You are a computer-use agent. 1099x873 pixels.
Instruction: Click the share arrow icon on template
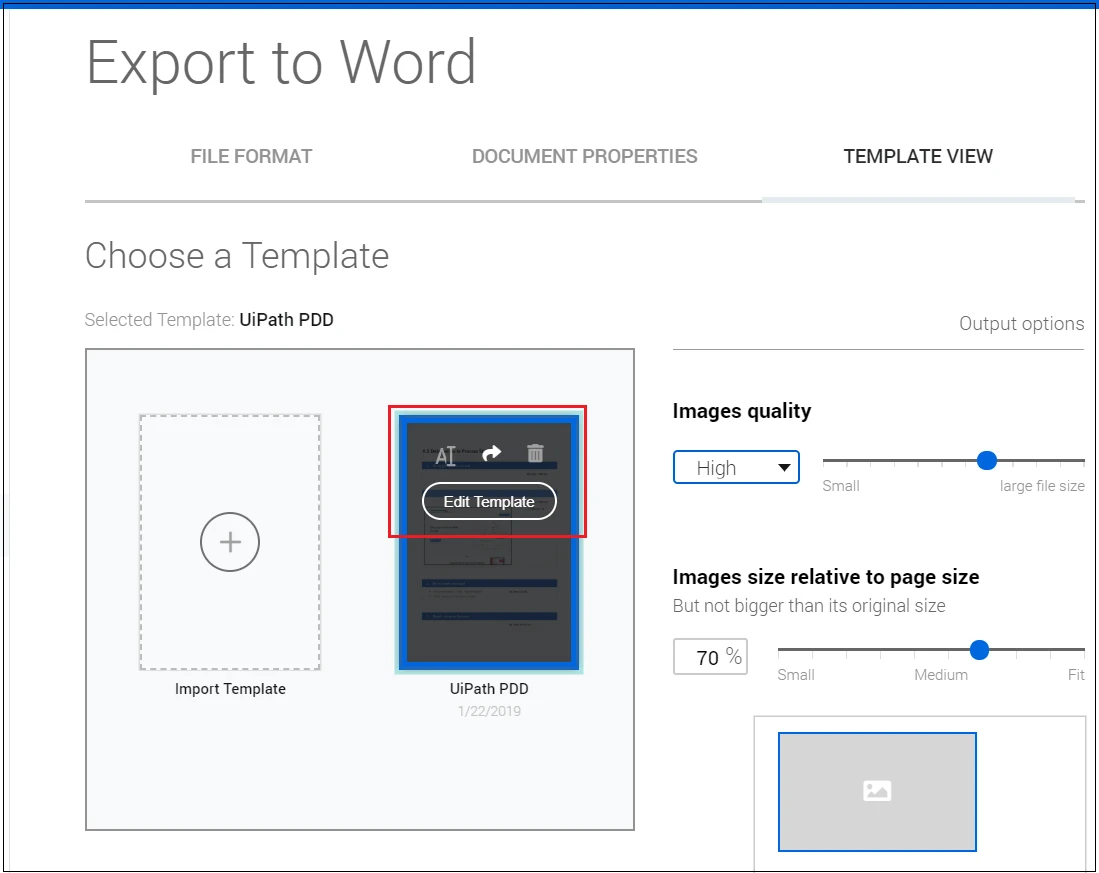492,453
